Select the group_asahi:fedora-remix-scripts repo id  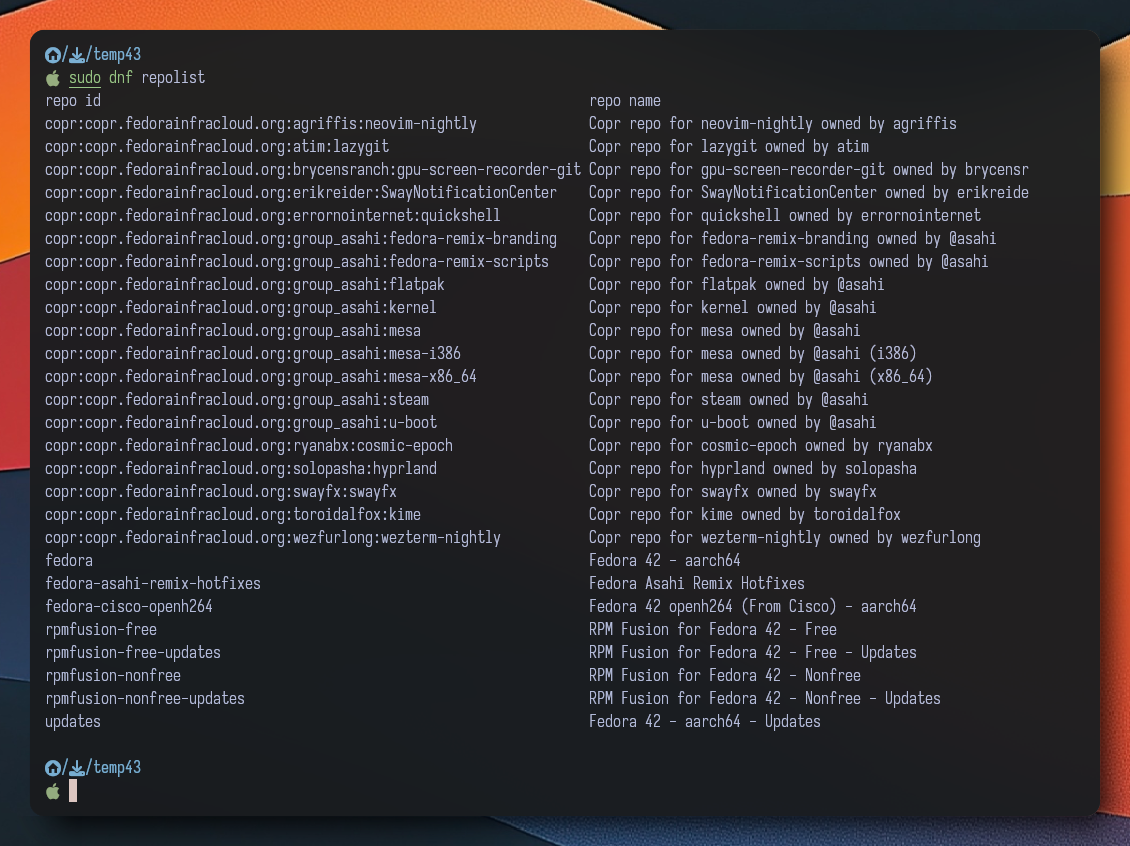(297, 262)
